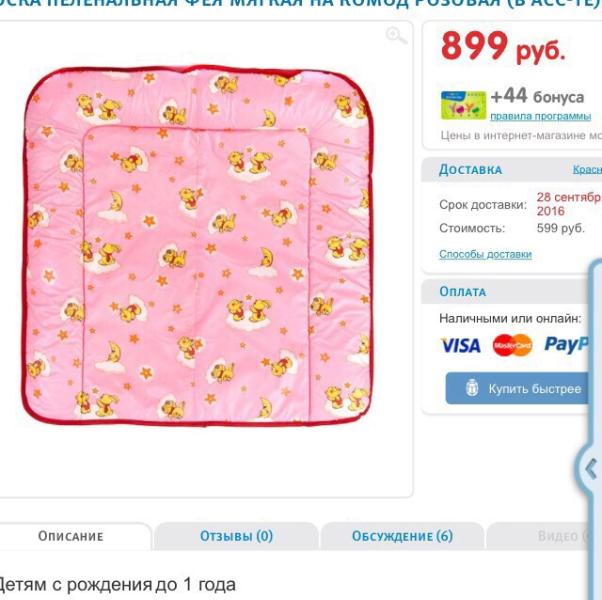
Task: Open the Обсуждение (6) tab
Action: (x=402, y=536)
